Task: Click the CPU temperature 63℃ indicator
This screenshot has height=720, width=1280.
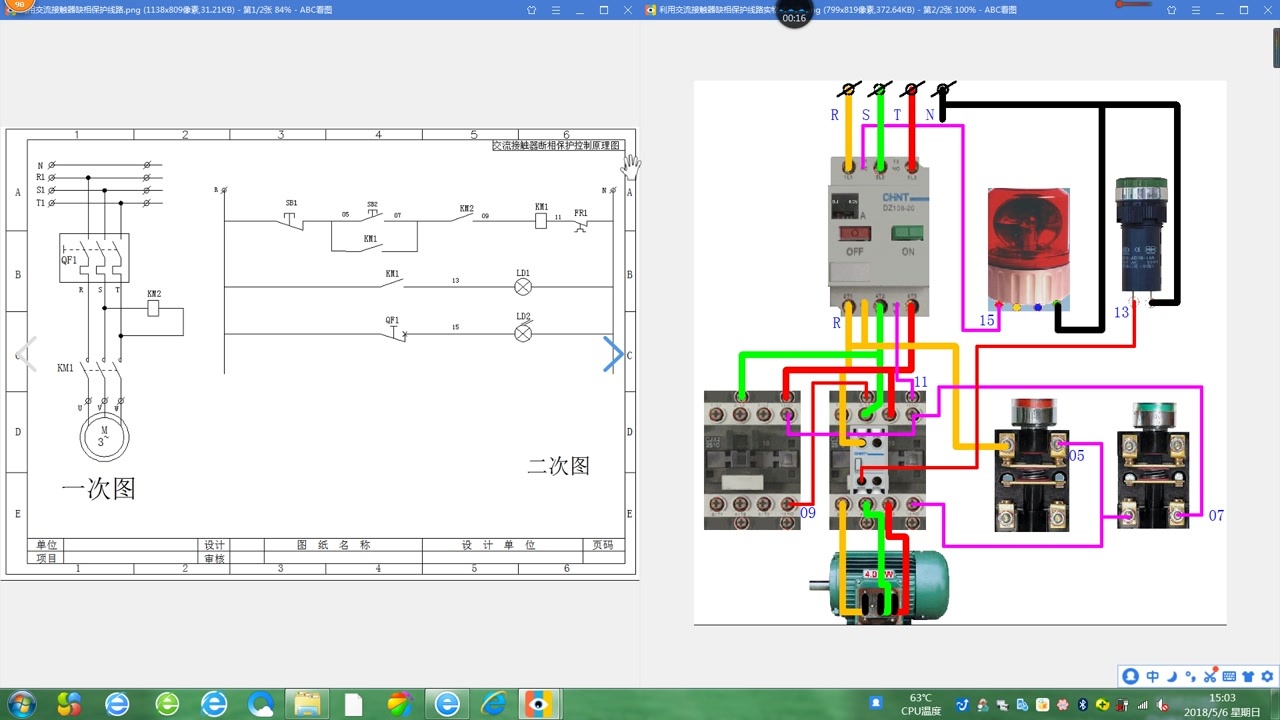Action: pyautogui.click(x=921, y=704)
